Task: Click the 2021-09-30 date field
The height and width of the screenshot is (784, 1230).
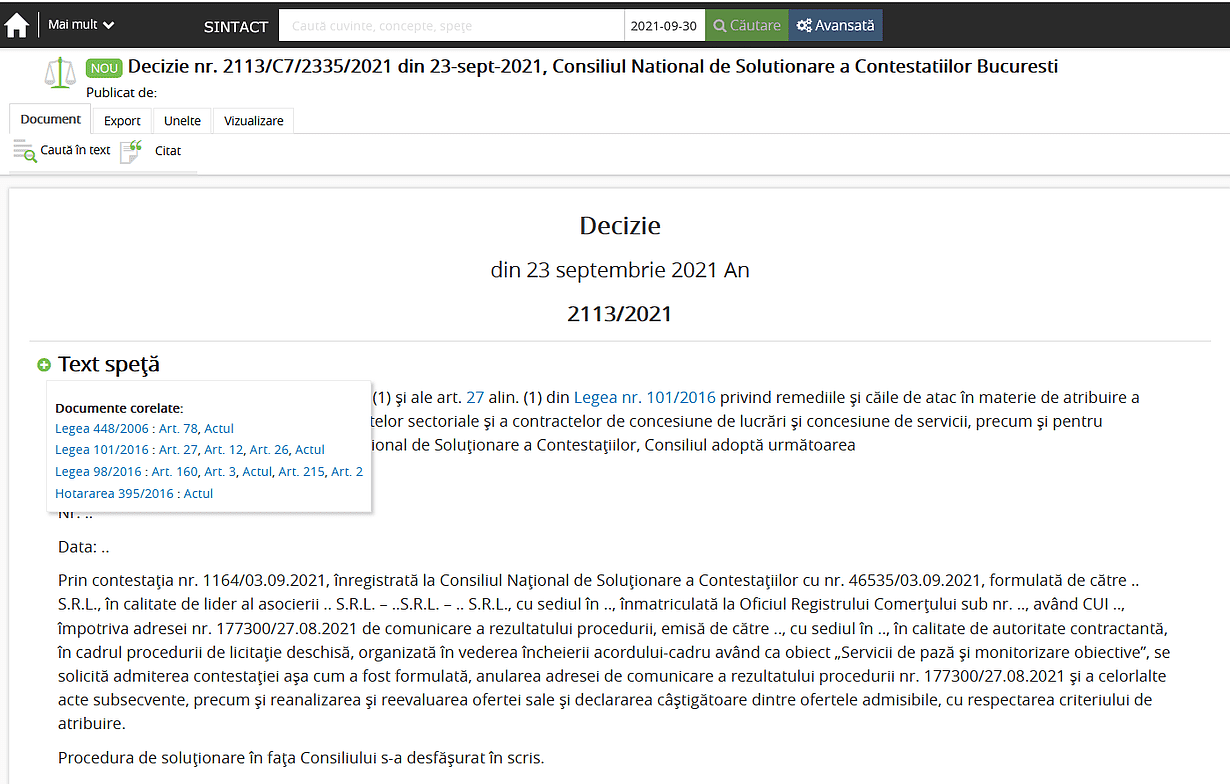Action: coord(664,26)
